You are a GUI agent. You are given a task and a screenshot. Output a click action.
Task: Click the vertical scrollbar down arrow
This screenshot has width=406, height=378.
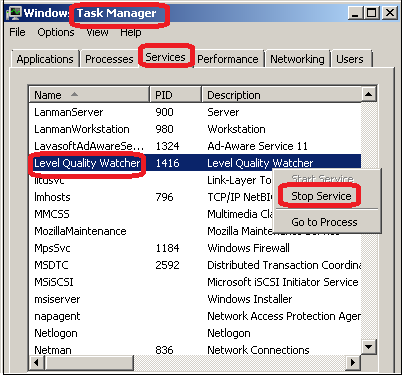[x=369, y=347]
